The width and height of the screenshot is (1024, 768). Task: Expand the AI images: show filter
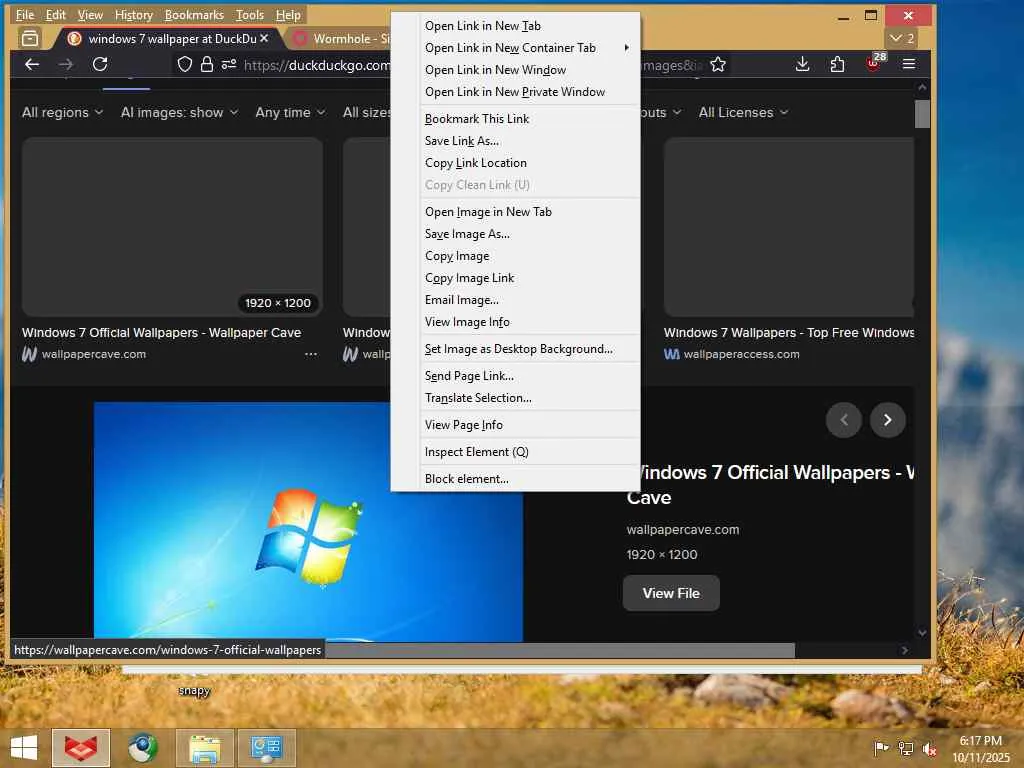(x=180, y=112)
